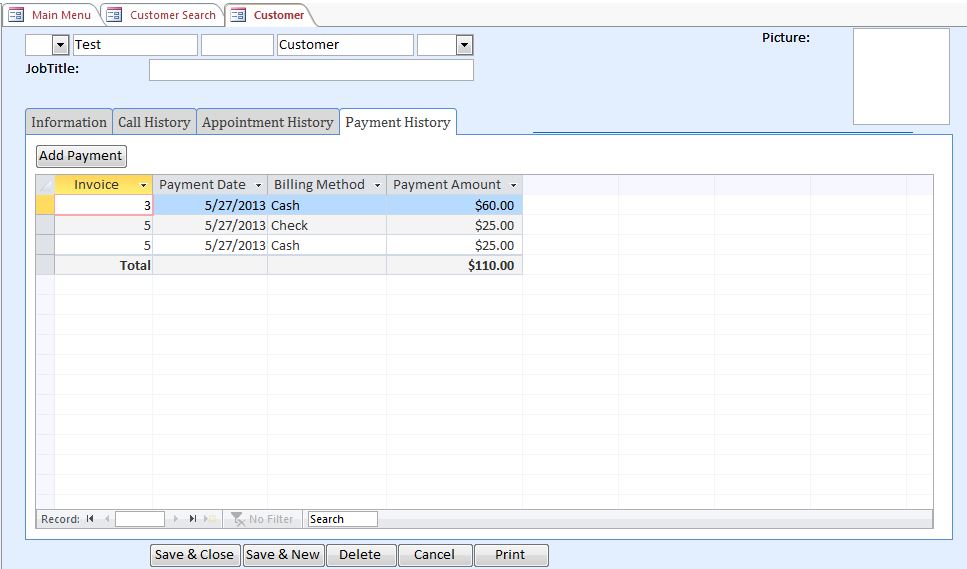Click into the JobTitle text field
This screenshot has height=569, width=967.
pos(311,70)
